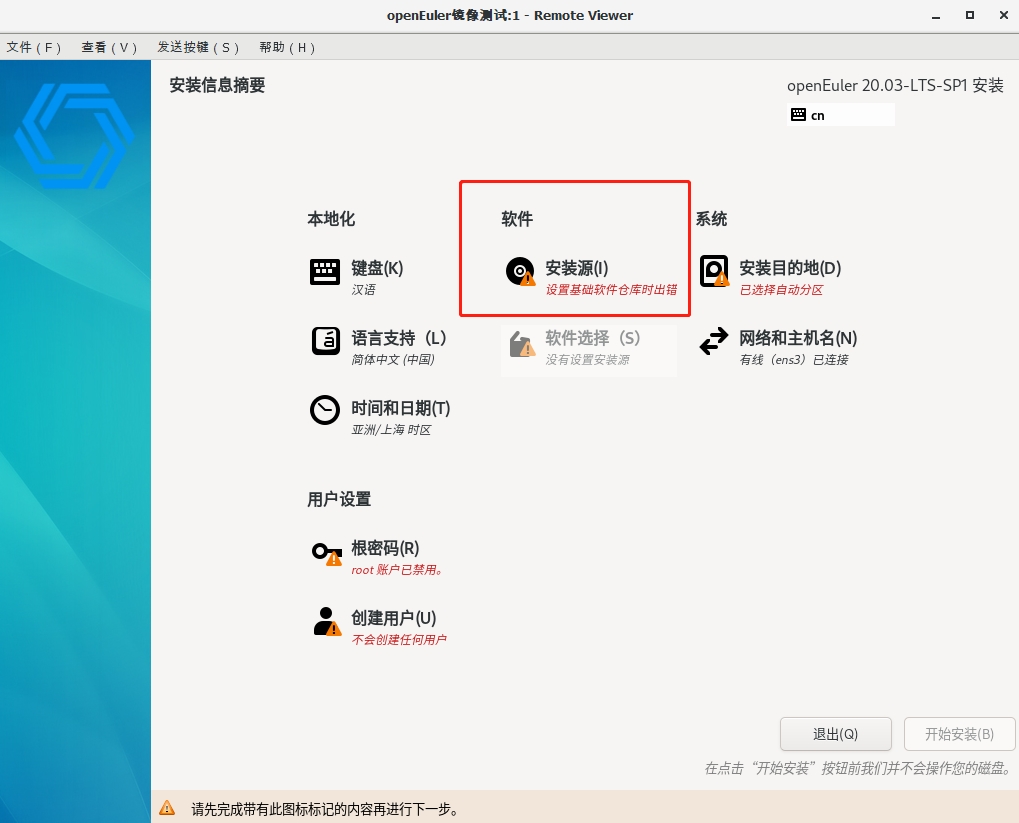Click the 根密码 key icon
The width and height of the screenshot is (1019, 823).
tap(326, 552)
